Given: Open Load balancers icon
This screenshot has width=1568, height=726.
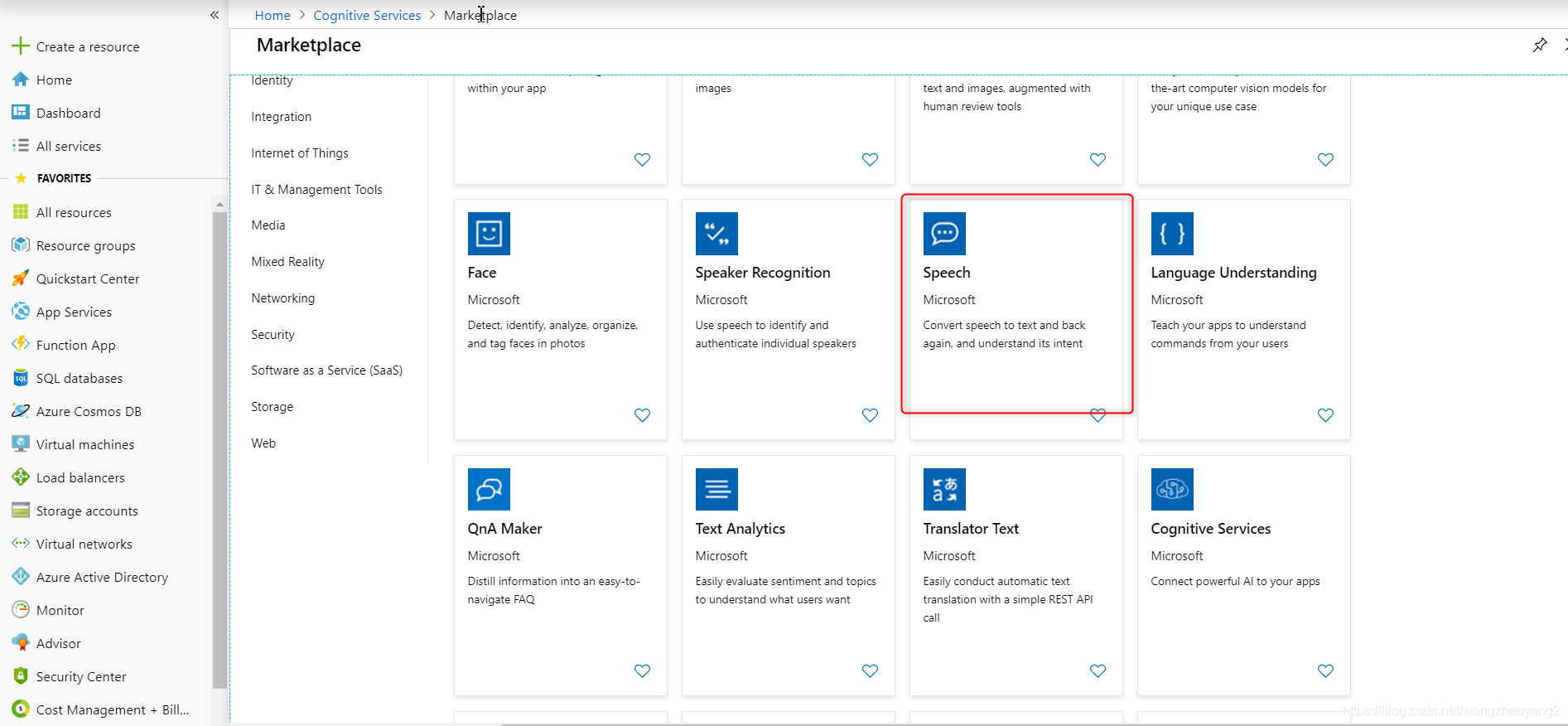Looking at the screenshot, I should 21,477.
